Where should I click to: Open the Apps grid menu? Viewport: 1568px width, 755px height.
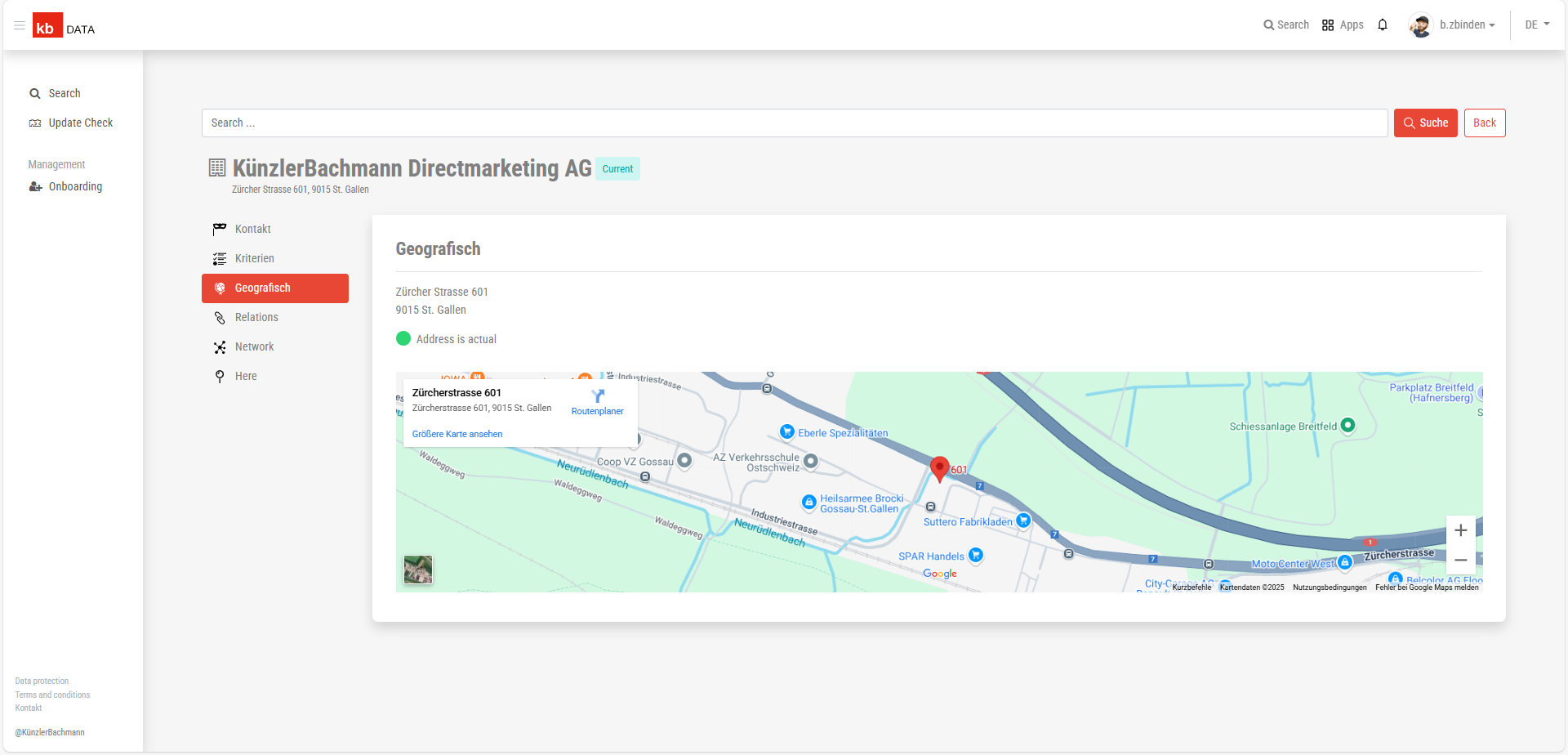click(x=1343, y=25)
